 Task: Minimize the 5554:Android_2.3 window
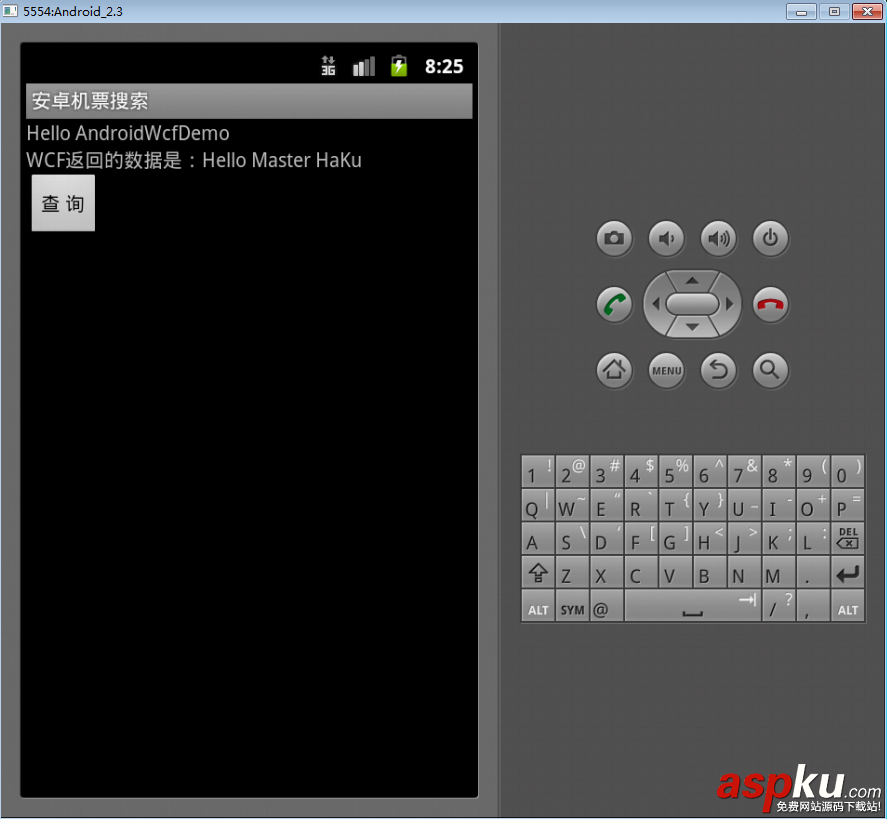(x=801, y=11)
